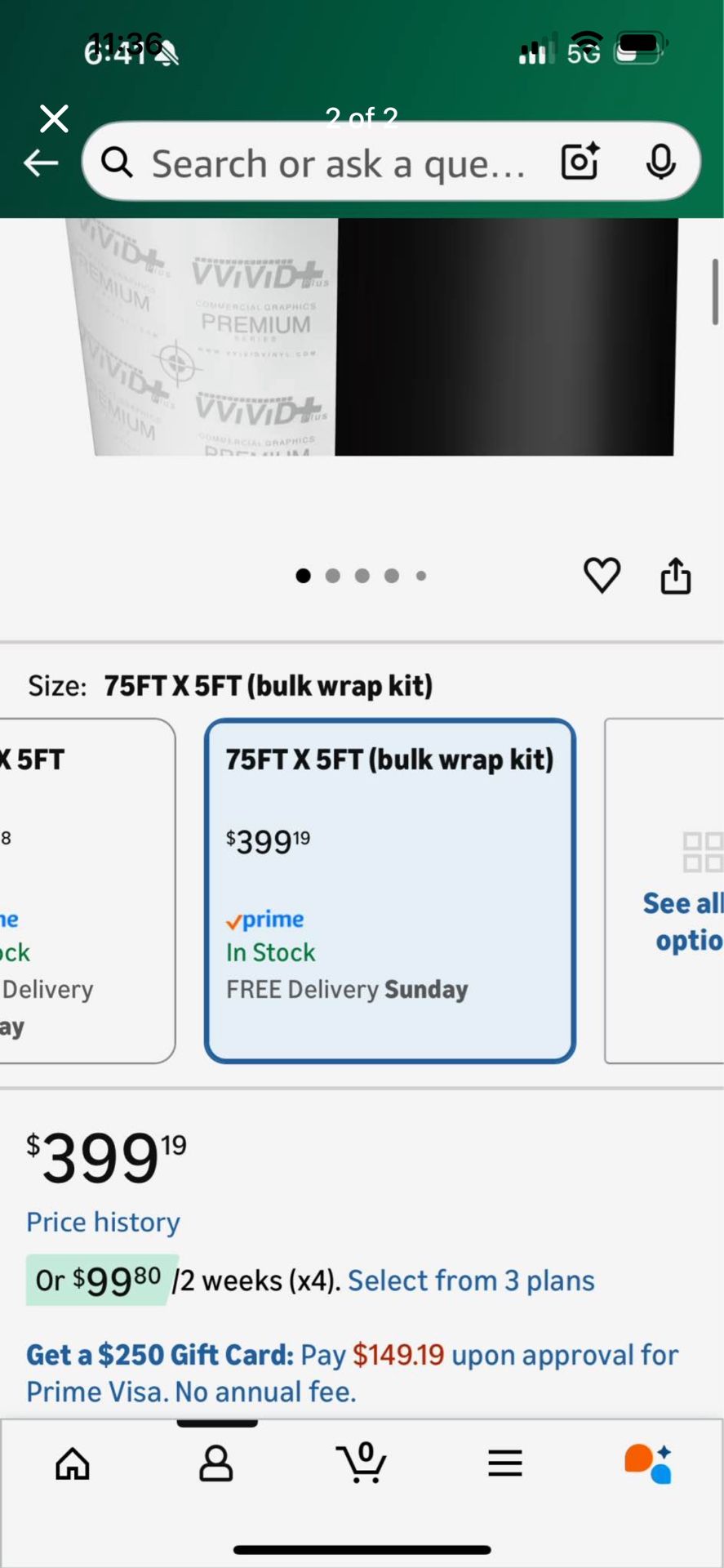The width and height of the screenshot is (724, 1568).
Task: Tap the microphone voice search icon
Action: pos(660,162)
